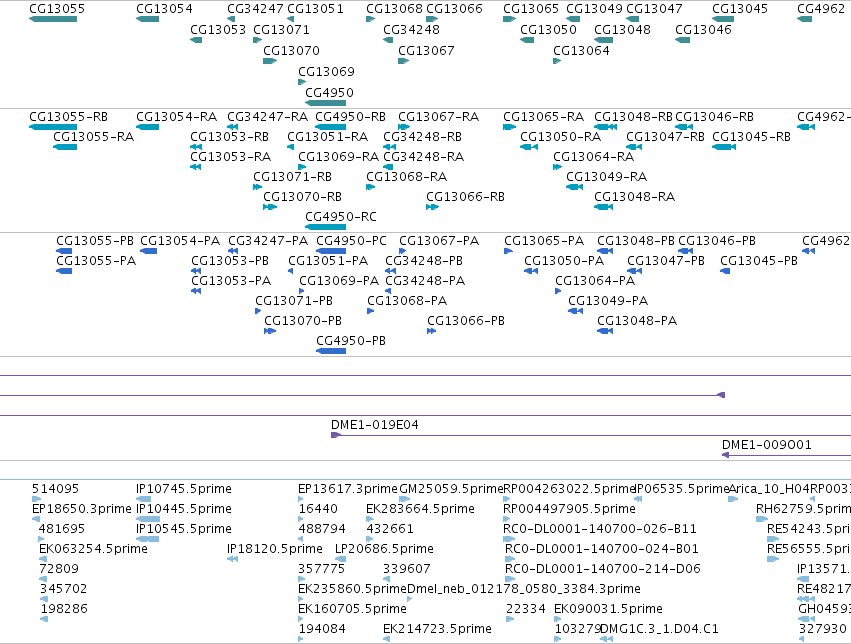Select the RC0-DL0001-140700-214-D06 label
This screenshot has width=851, height=644.
pyautogui.click(x=603, y=569)
